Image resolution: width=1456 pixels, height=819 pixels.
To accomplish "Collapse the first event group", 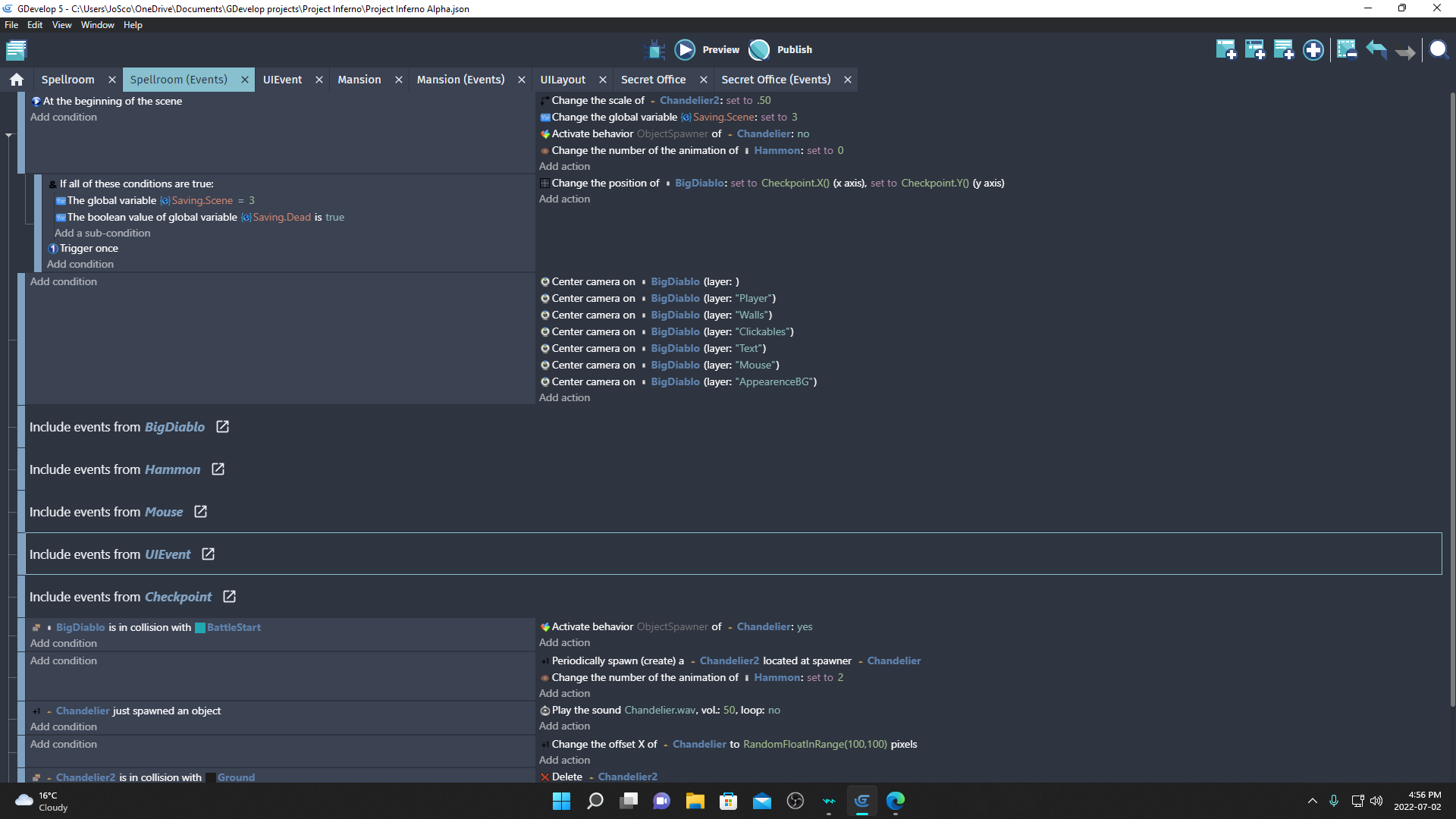I will tap(9, 134).
